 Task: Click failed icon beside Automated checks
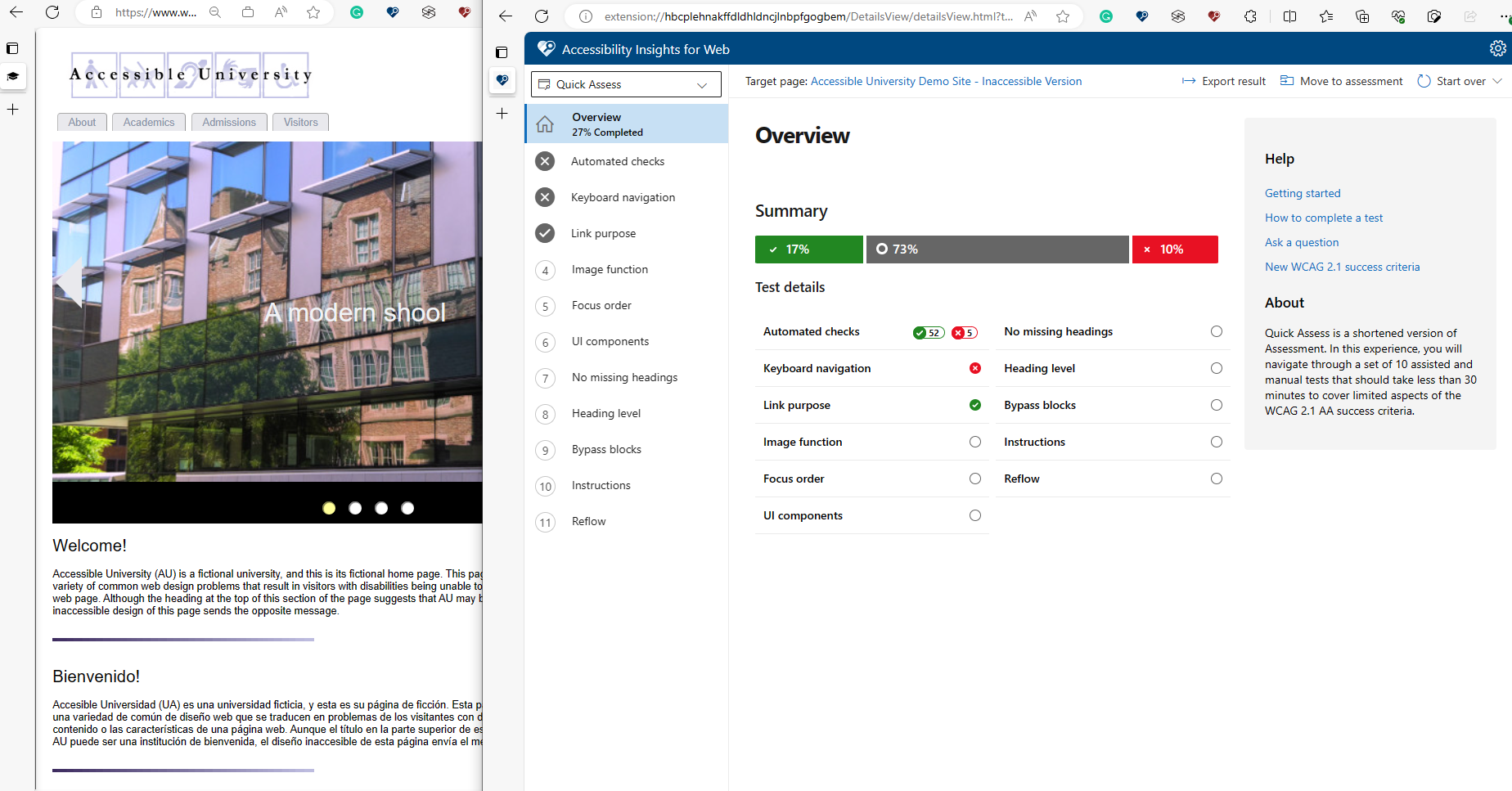(x=545, y=161)
